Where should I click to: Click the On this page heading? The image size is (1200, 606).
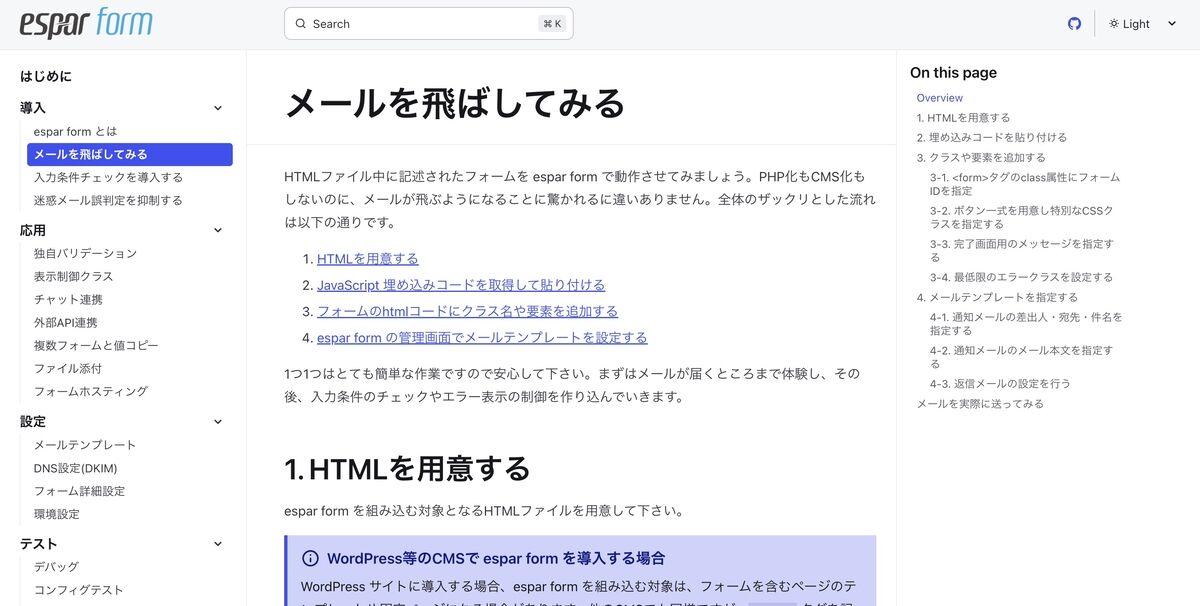coord(953,72)
